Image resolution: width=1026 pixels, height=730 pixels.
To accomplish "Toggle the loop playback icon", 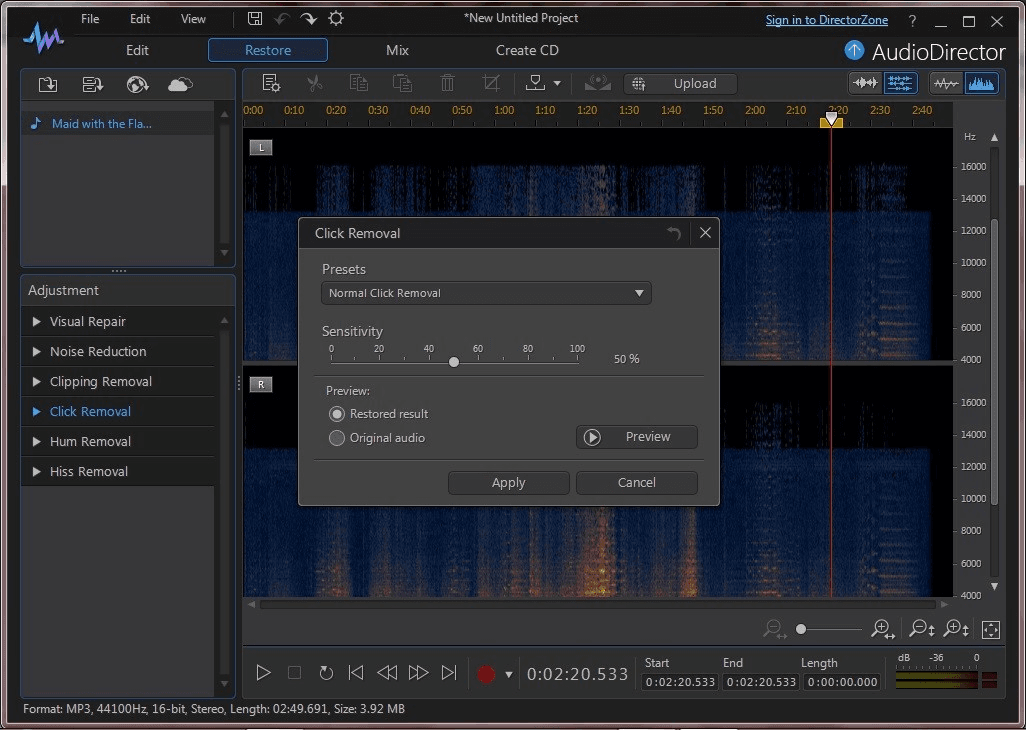I will (x=325, y=673).
